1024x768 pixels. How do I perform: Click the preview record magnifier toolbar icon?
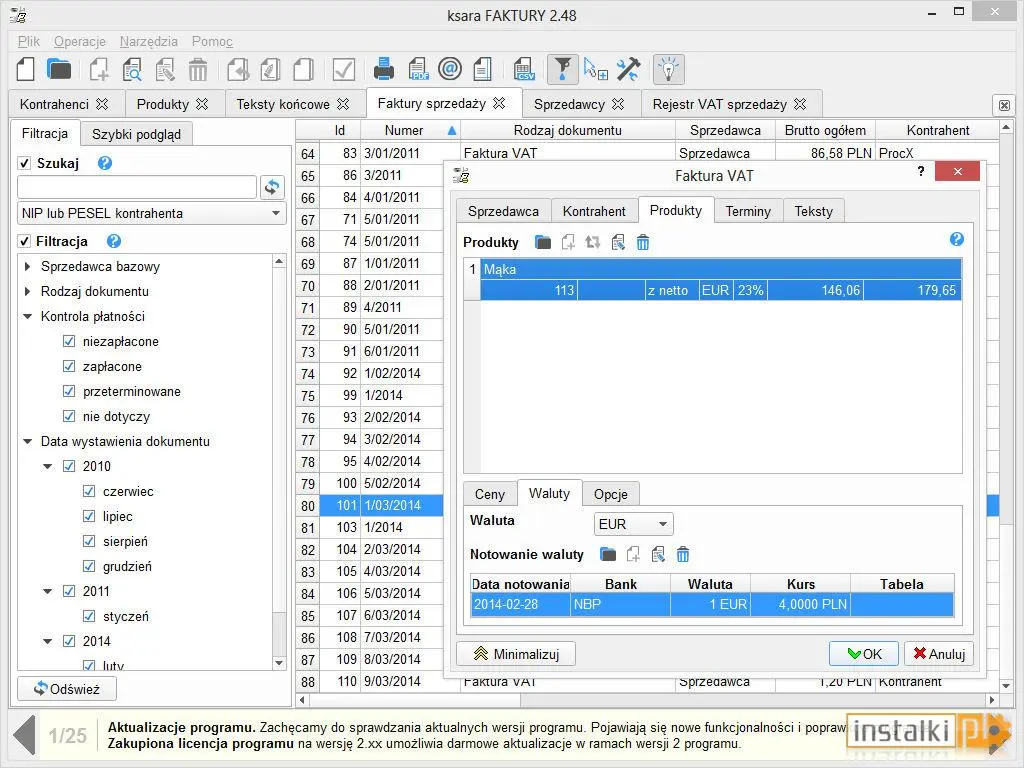(132, 69)
